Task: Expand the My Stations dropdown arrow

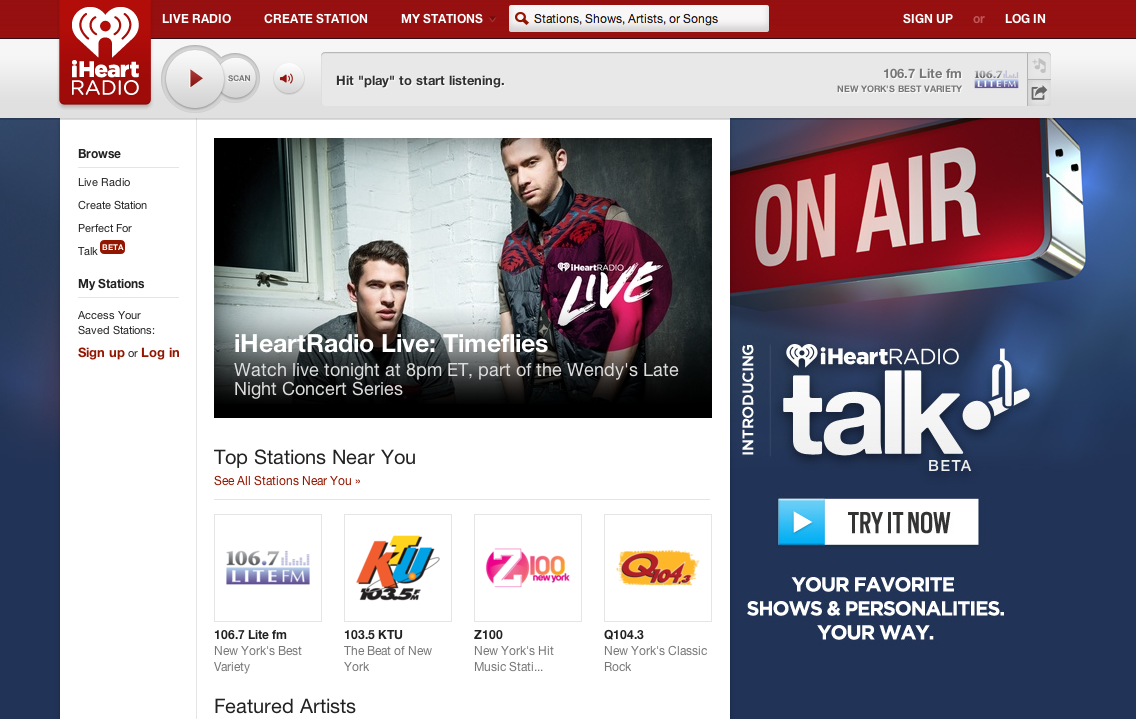Action: (x=493, y=20)
